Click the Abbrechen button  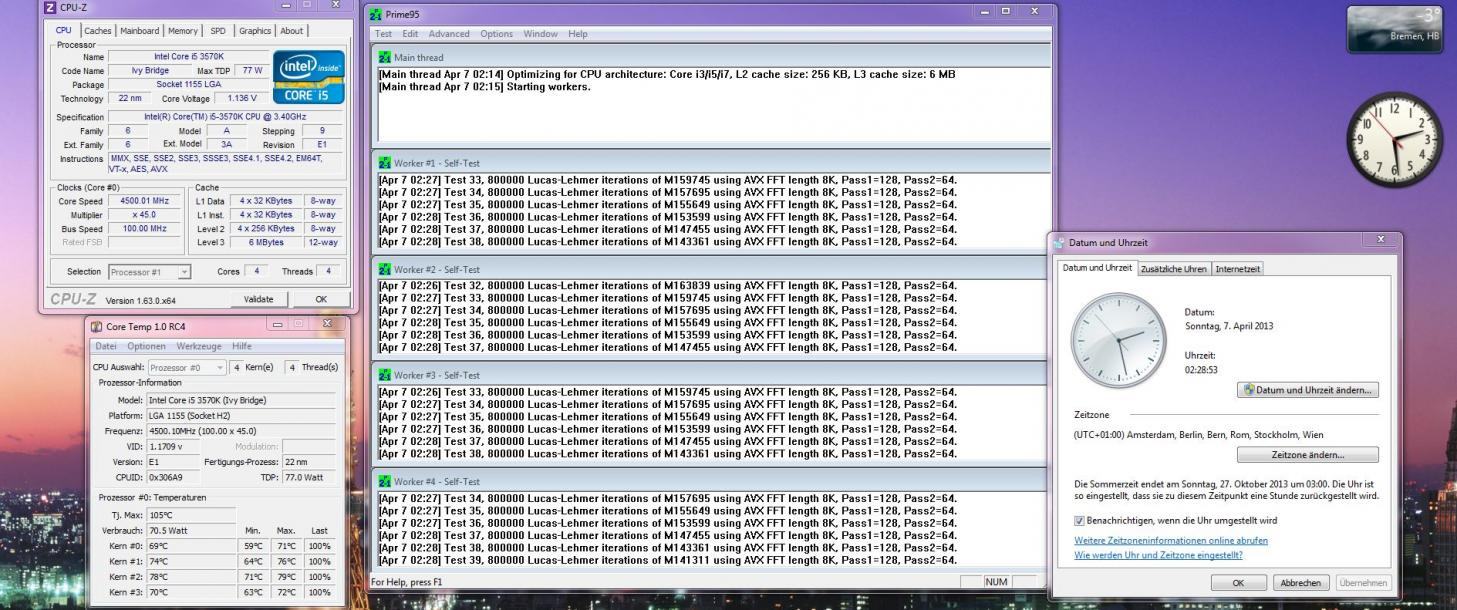pyautogui.click(x=1300, y=582)
